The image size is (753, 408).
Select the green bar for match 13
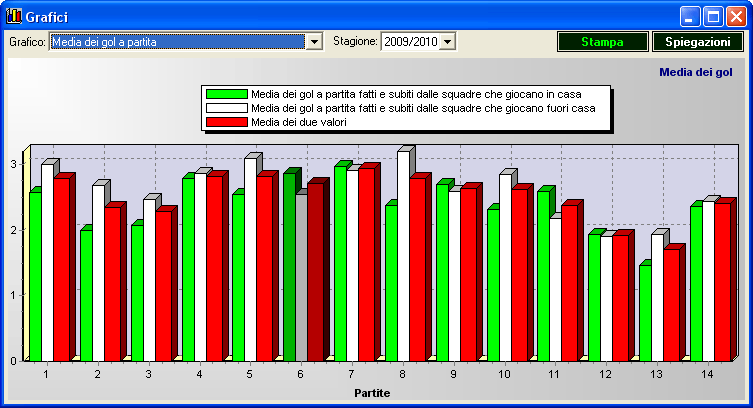[645, 312]
